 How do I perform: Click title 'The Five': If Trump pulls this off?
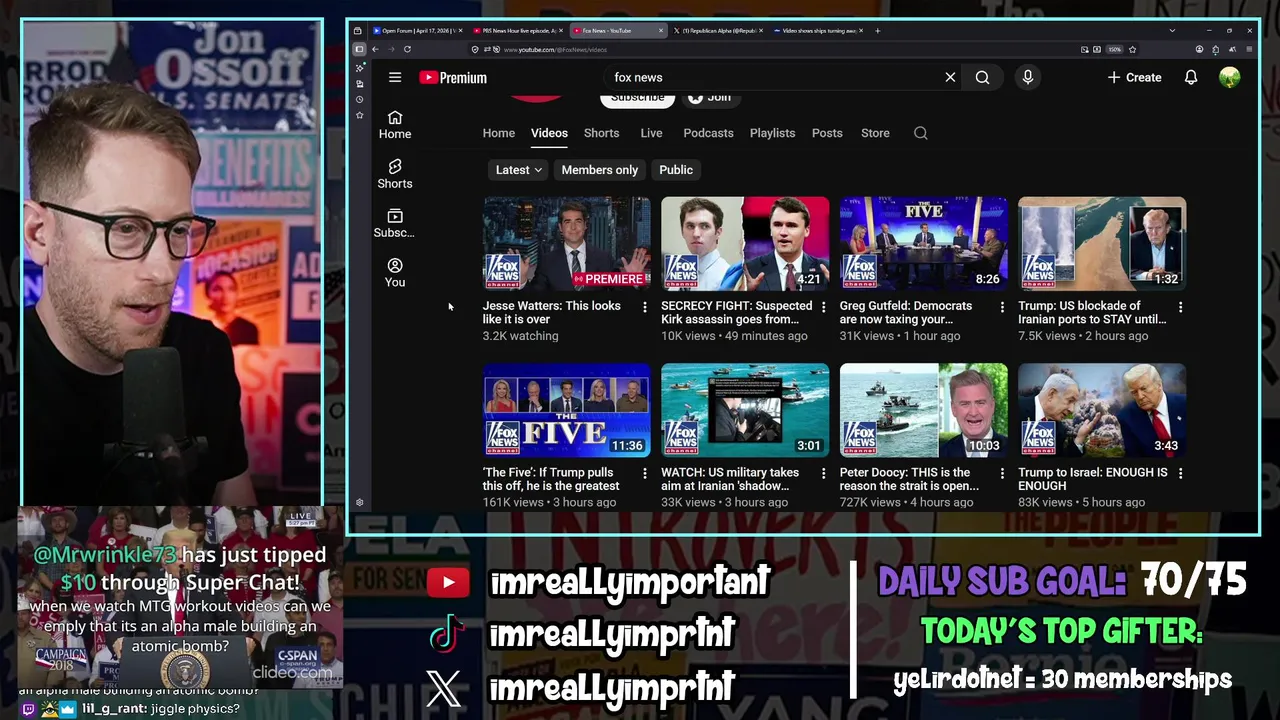click(x=551, y=479)
